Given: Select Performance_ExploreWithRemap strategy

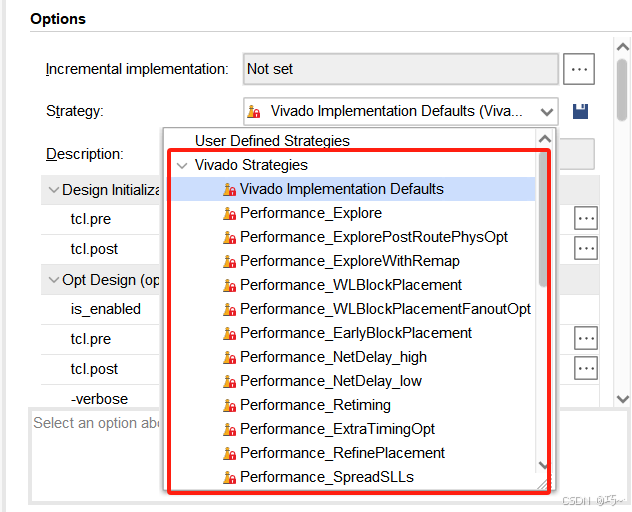Looking at the screenshot, I should click(350, 261).
